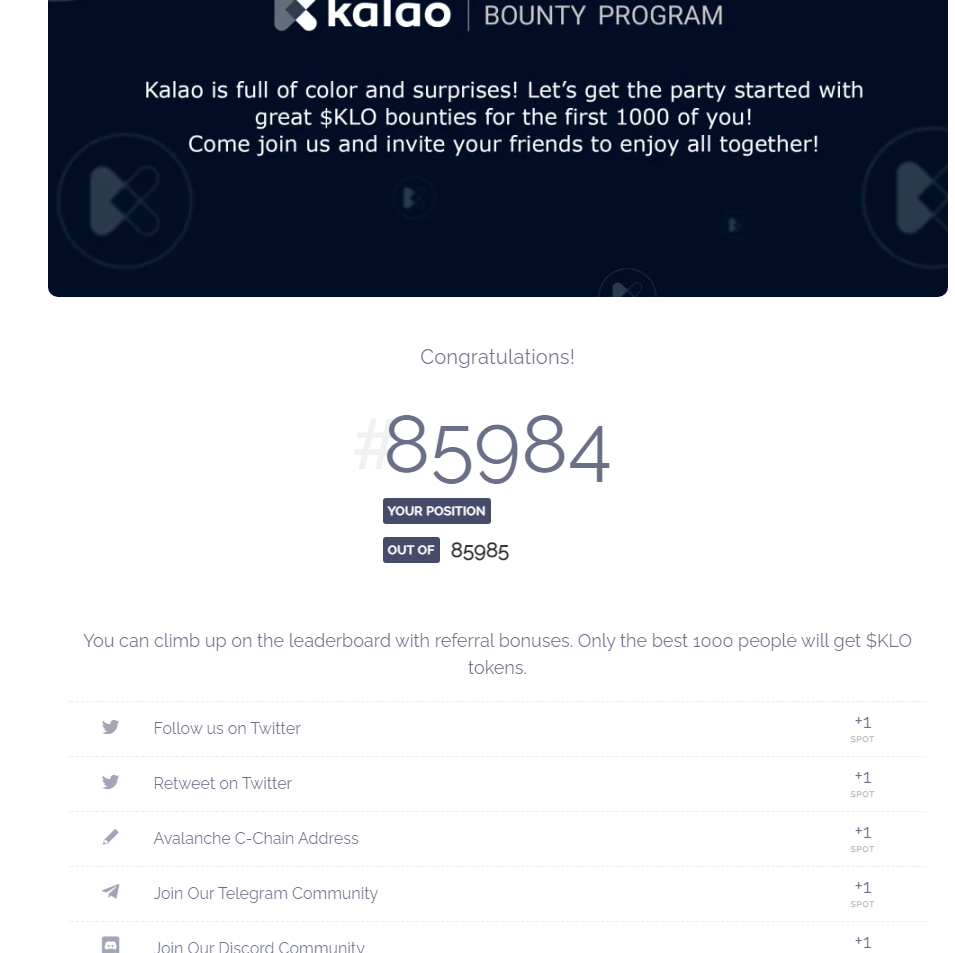Click the +1 SPOT reward for Follow on Twitter

tap(862, 729)
